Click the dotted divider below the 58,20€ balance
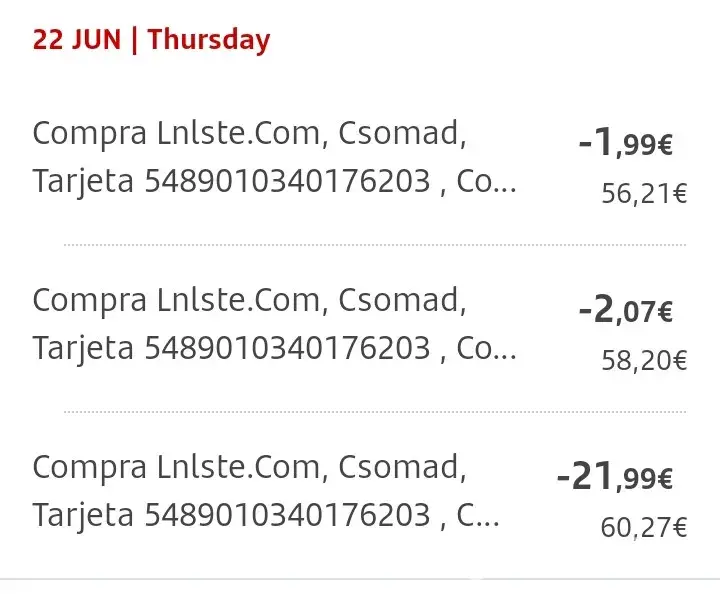Viewport: 720px width, 600px height. 374,411
